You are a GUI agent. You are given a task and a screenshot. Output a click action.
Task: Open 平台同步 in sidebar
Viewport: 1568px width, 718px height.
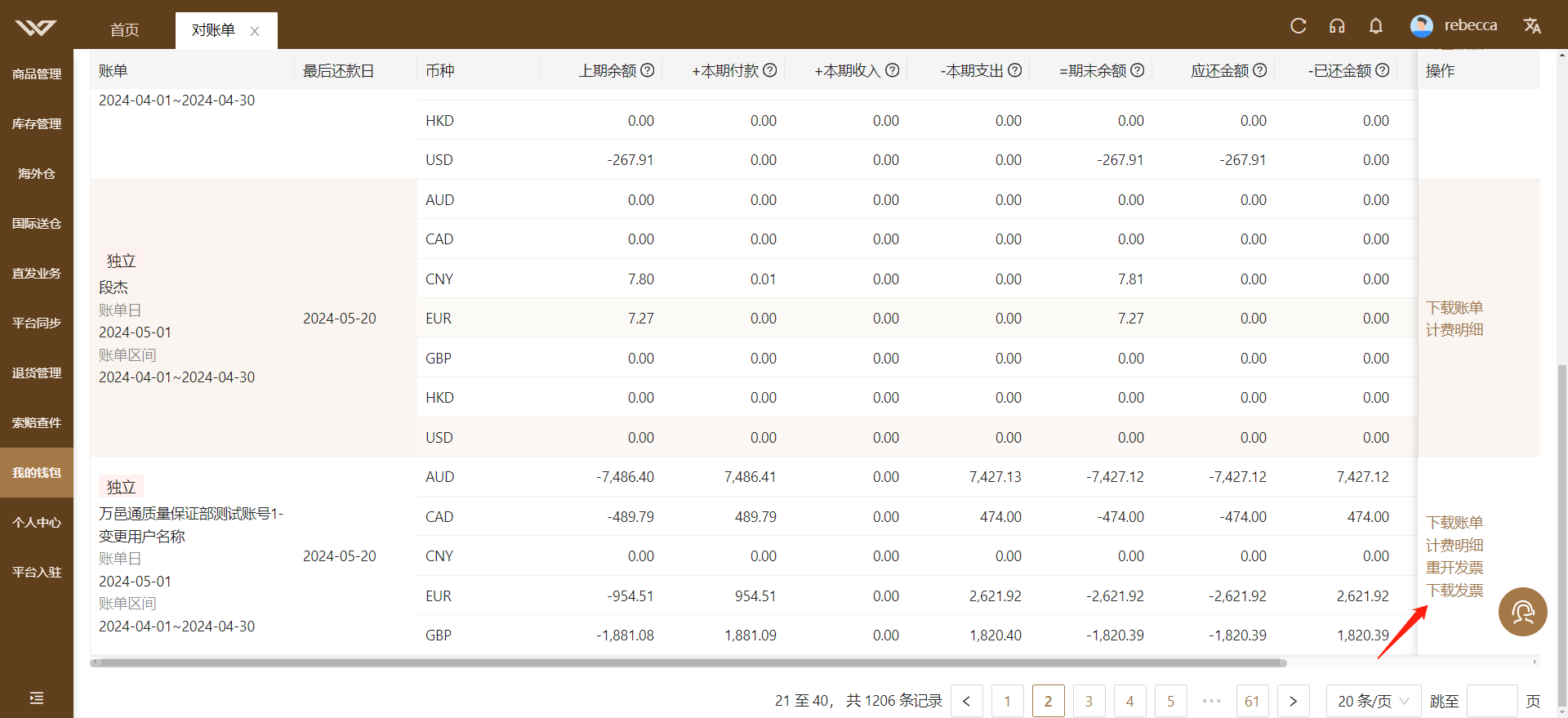click(x=37, y=323)
